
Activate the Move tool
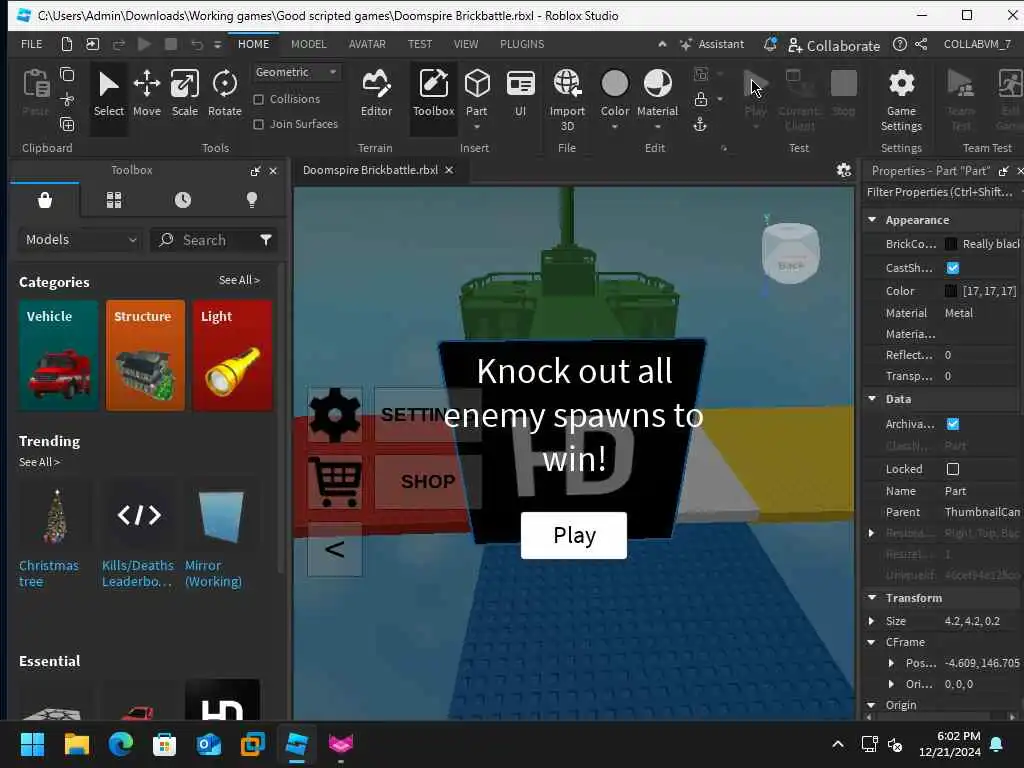click(147, 94)
